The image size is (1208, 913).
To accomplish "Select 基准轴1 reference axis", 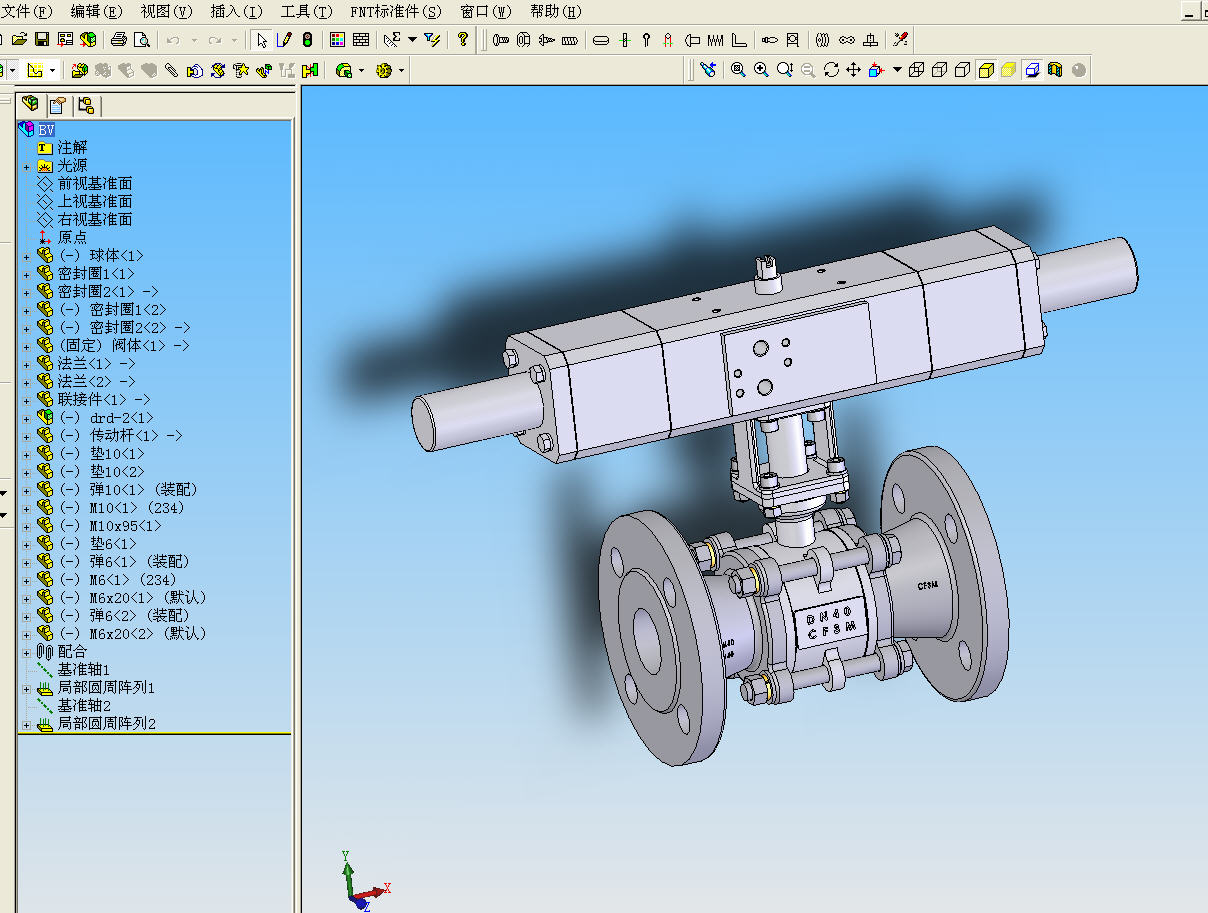I will click(83, 670).
